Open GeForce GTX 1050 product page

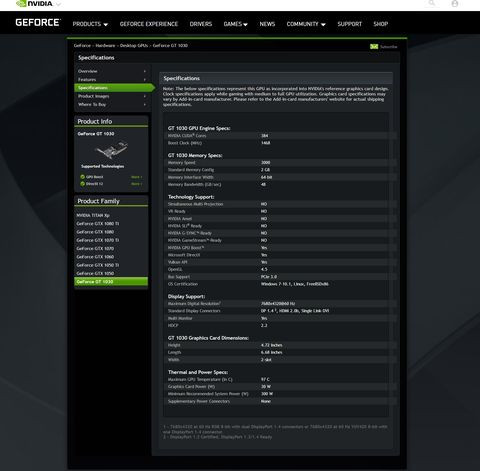click(x=95, y=273)
